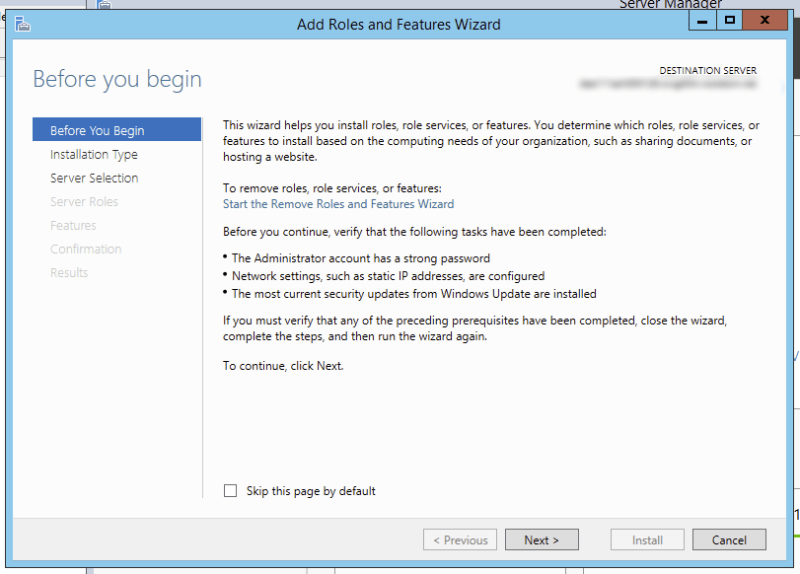Click Server Manager title behind the wizard
800x574 pixels.
point(670,4)
